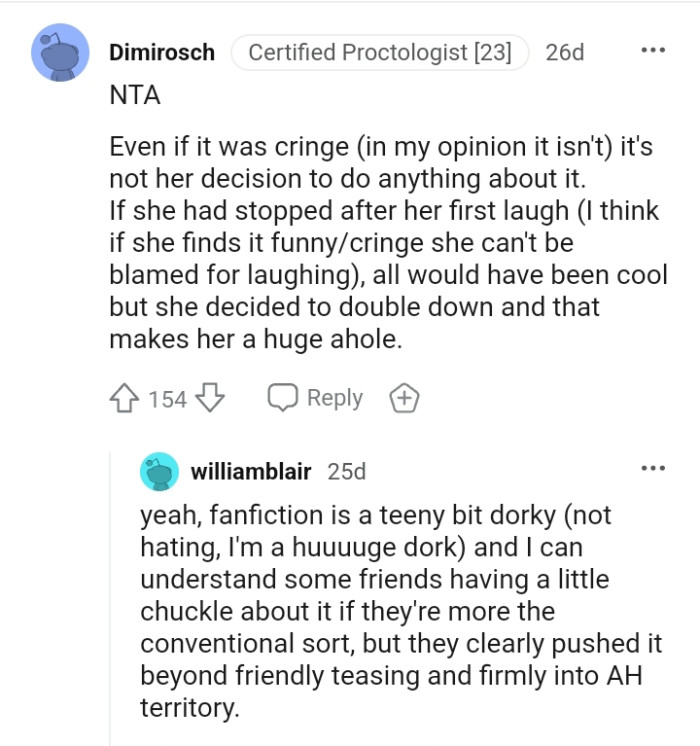
Task: Open the 26d timestamp permalink
Action: click(x=565, y=53)
